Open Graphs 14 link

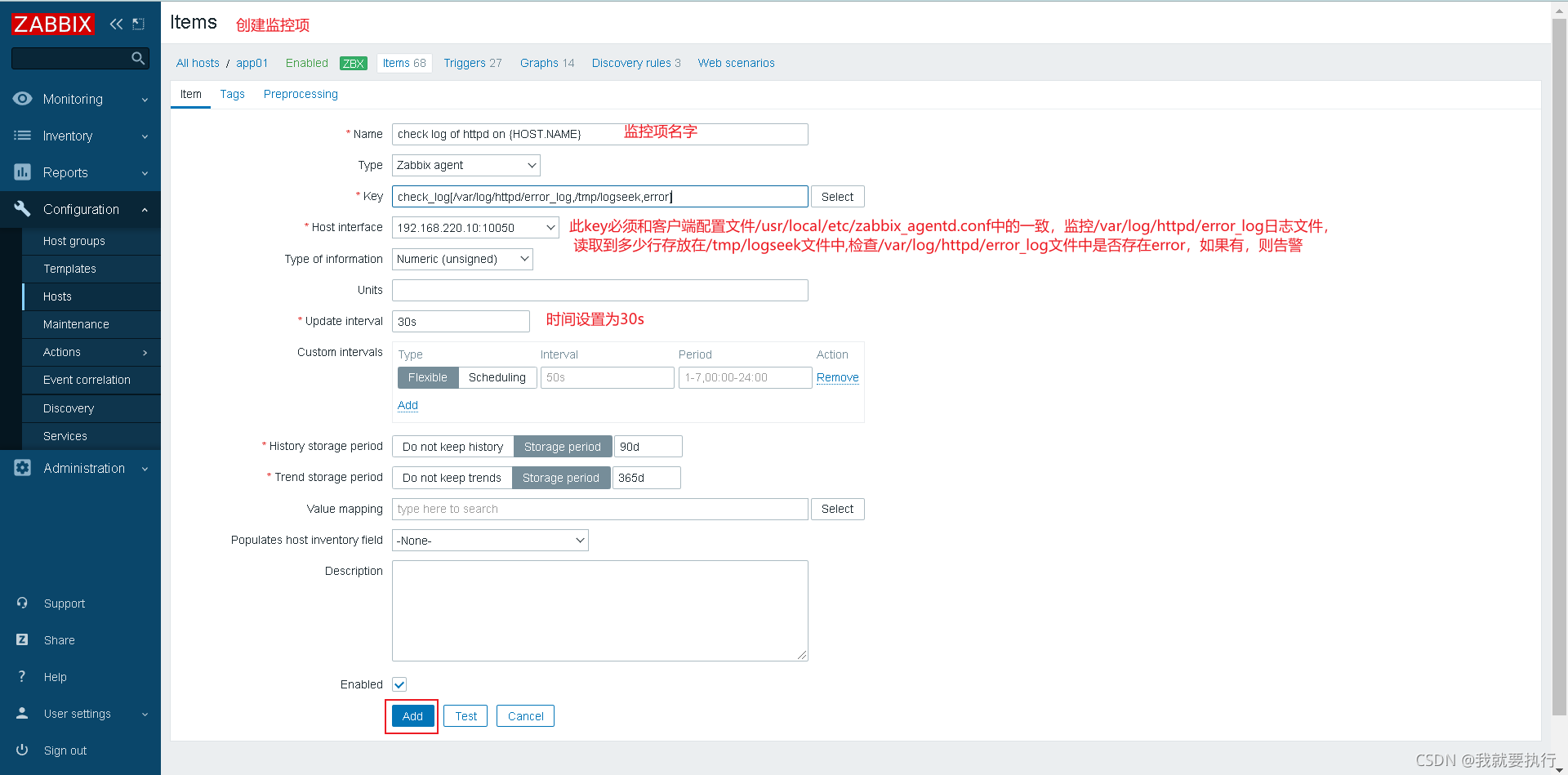(x=547, y=63)
